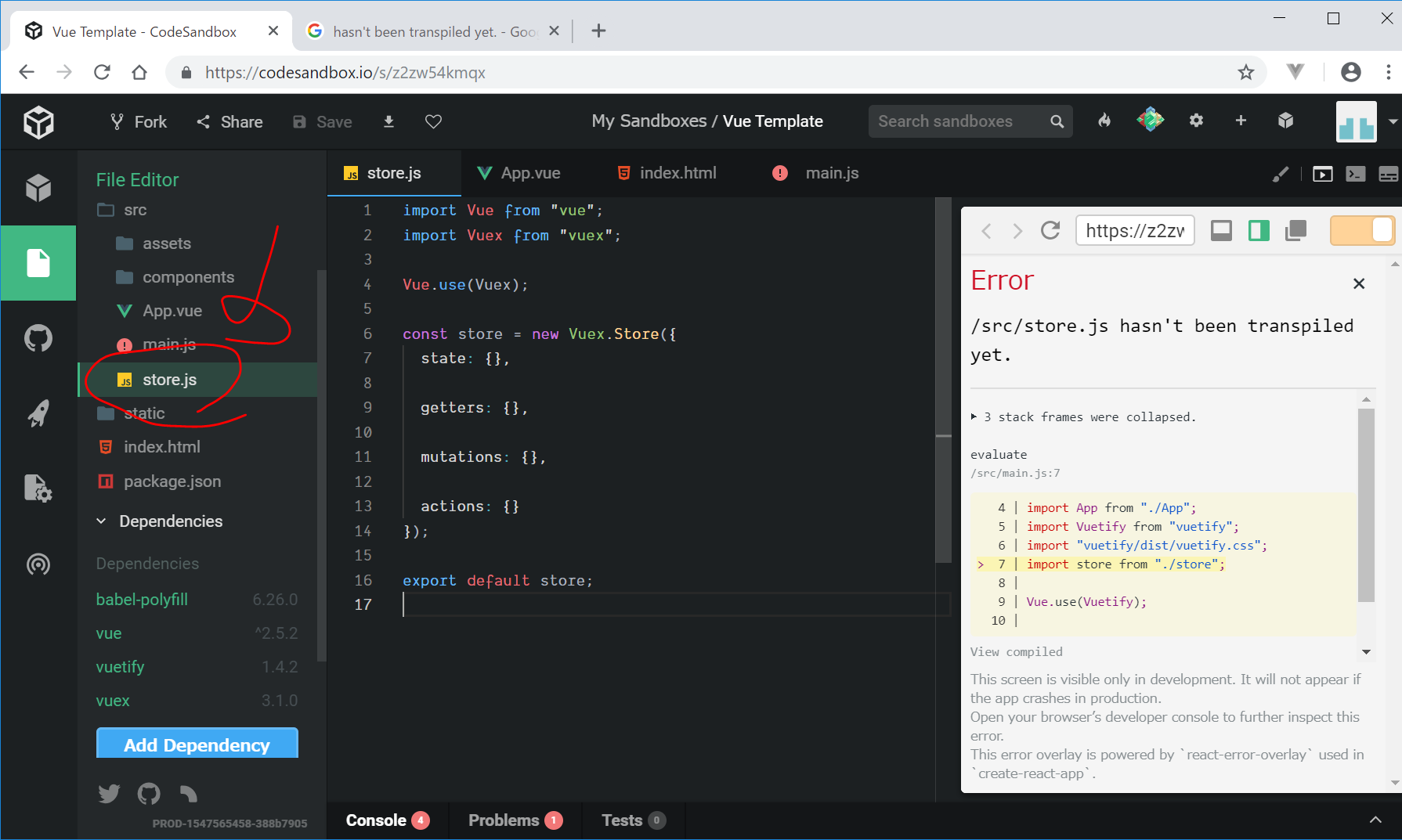The width and height of the screenshot is (1402, 840).
Task: Open the Deployment rocket panel
Action: click(x=38, y=413)
